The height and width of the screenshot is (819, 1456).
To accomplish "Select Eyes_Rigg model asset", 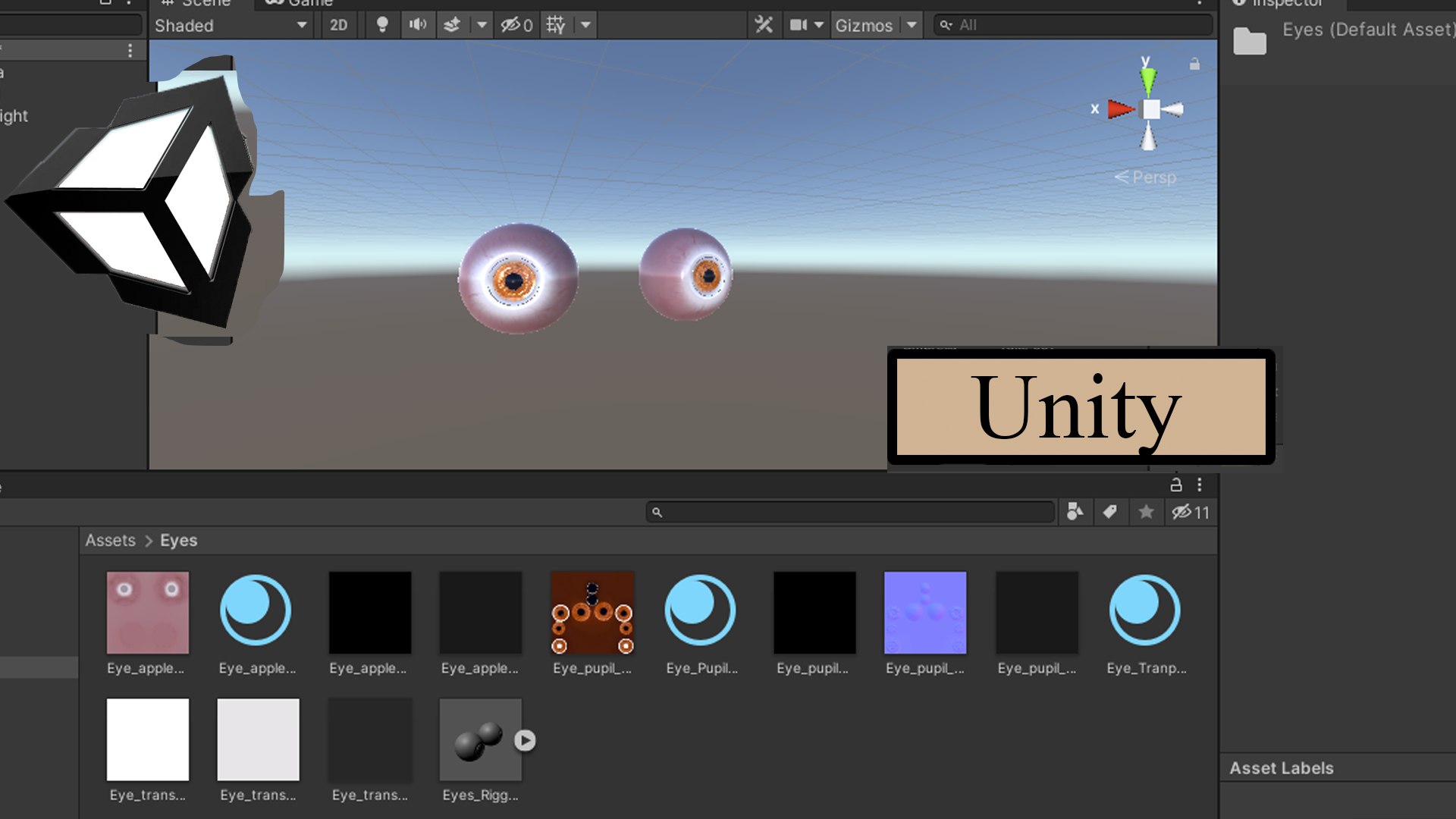I will (x=481, y=739).
